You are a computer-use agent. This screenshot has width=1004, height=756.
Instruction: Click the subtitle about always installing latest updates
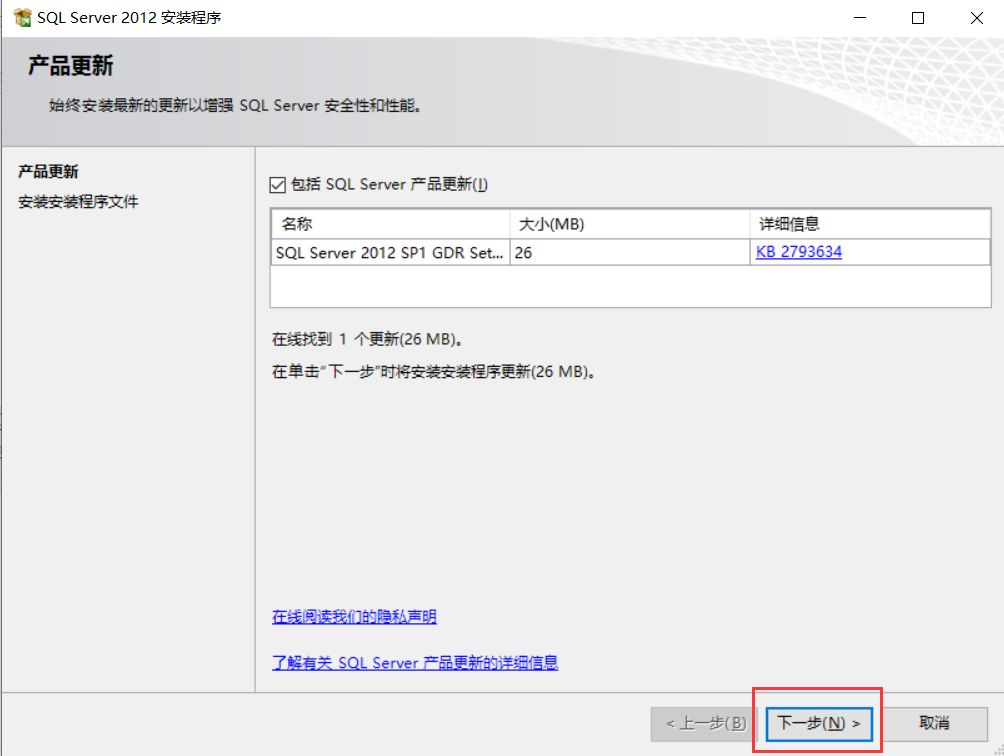(236, 106)
